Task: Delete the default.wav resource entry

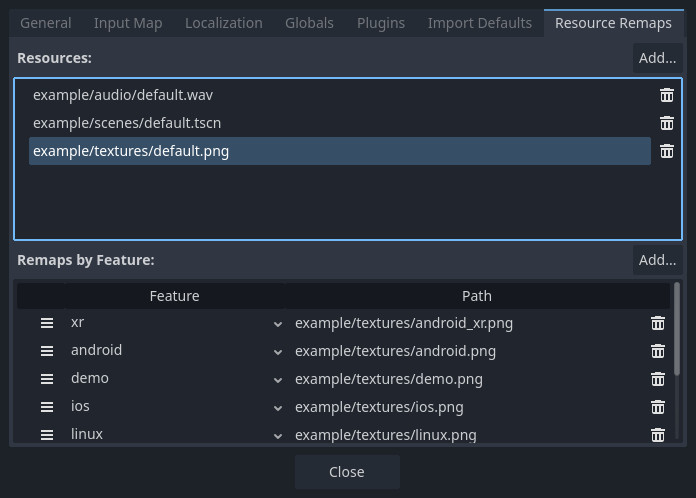Action: pyautogui.click(x=667, y=95)
